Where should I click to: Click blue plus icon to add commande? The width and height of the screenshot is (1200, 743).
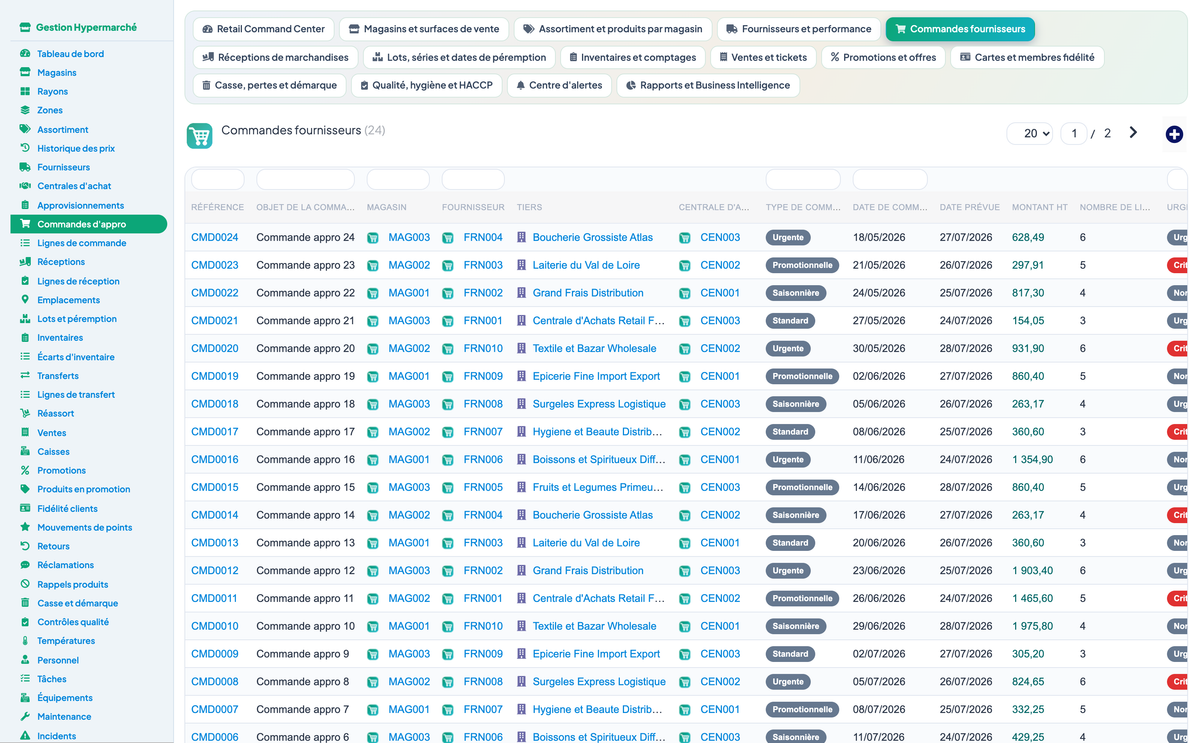(1174, 134)
